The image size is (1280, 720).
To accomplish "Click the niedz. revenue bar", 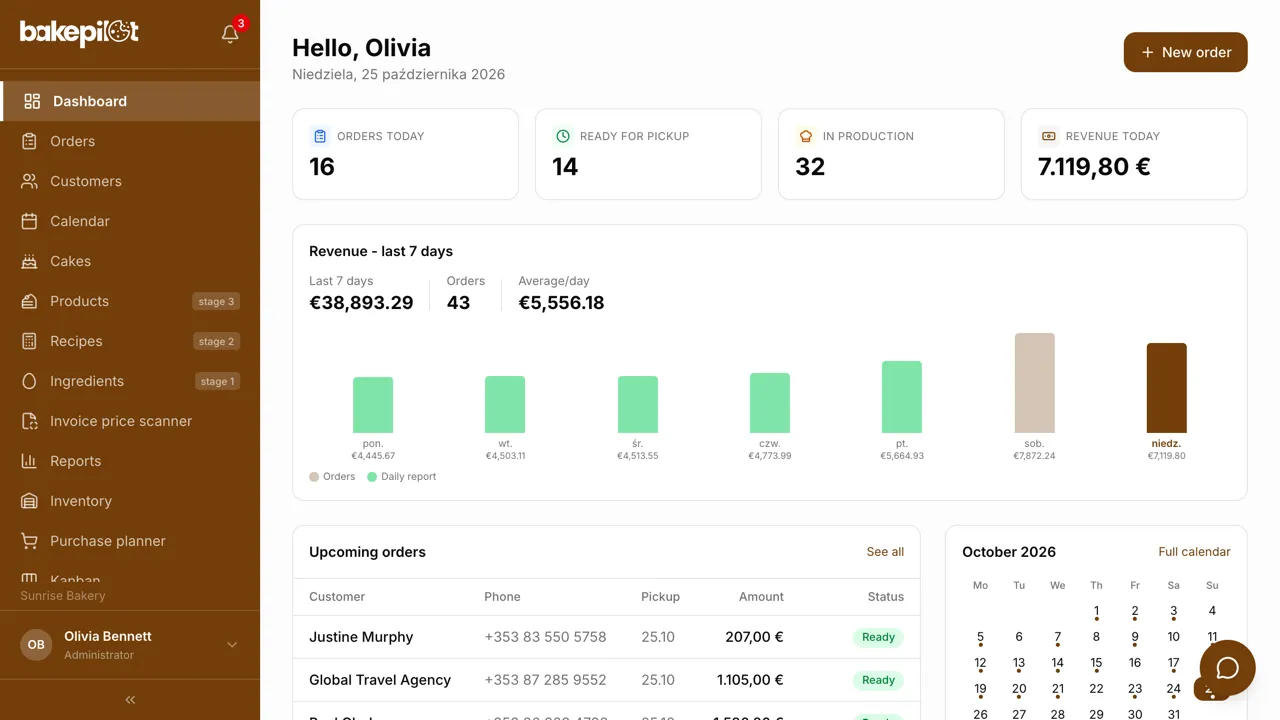I will pos(1166,388).
